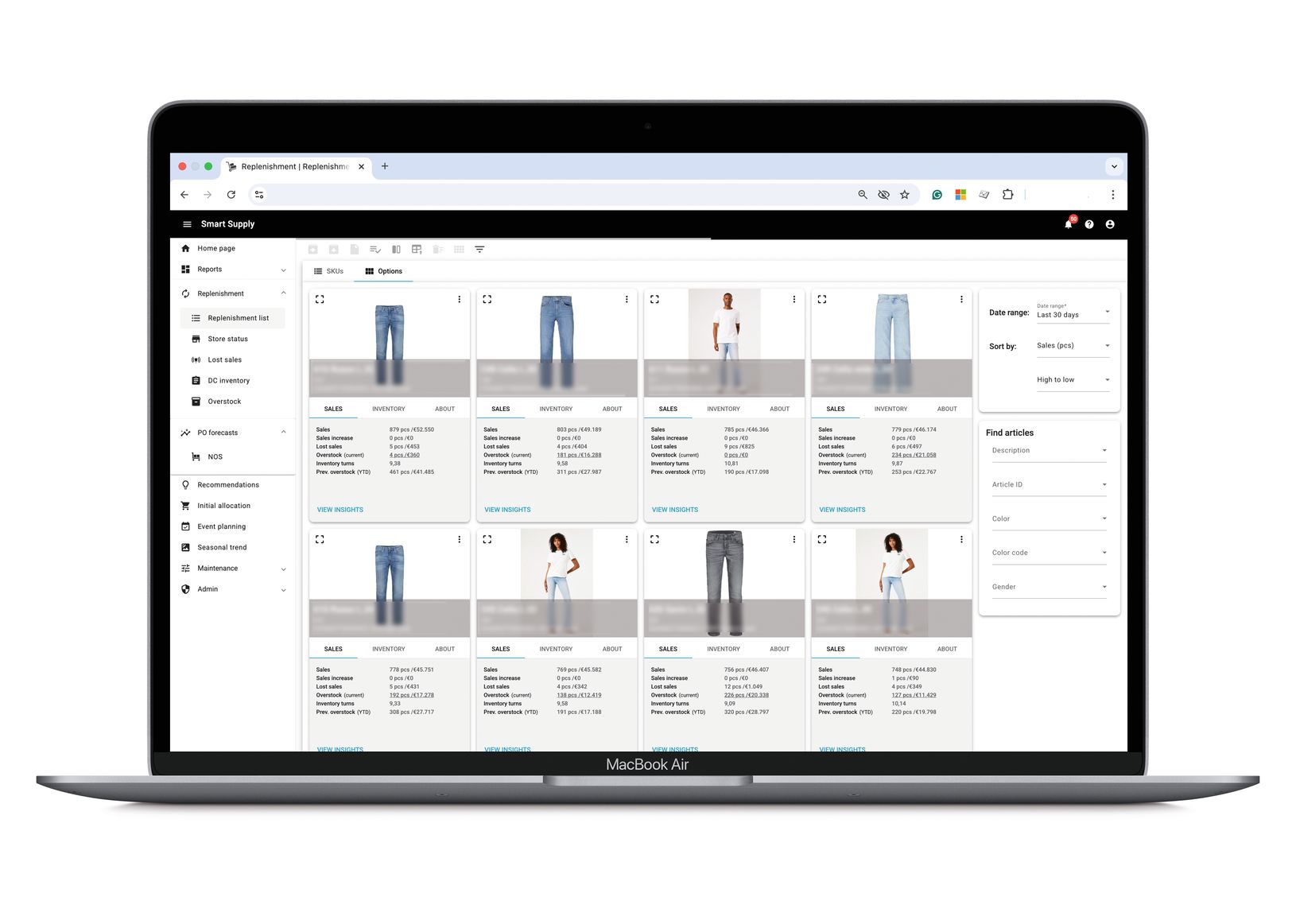1296x924 pixels.
Task: Open the browser extensions puzzle icon
Action: [x=1008, y=195]
